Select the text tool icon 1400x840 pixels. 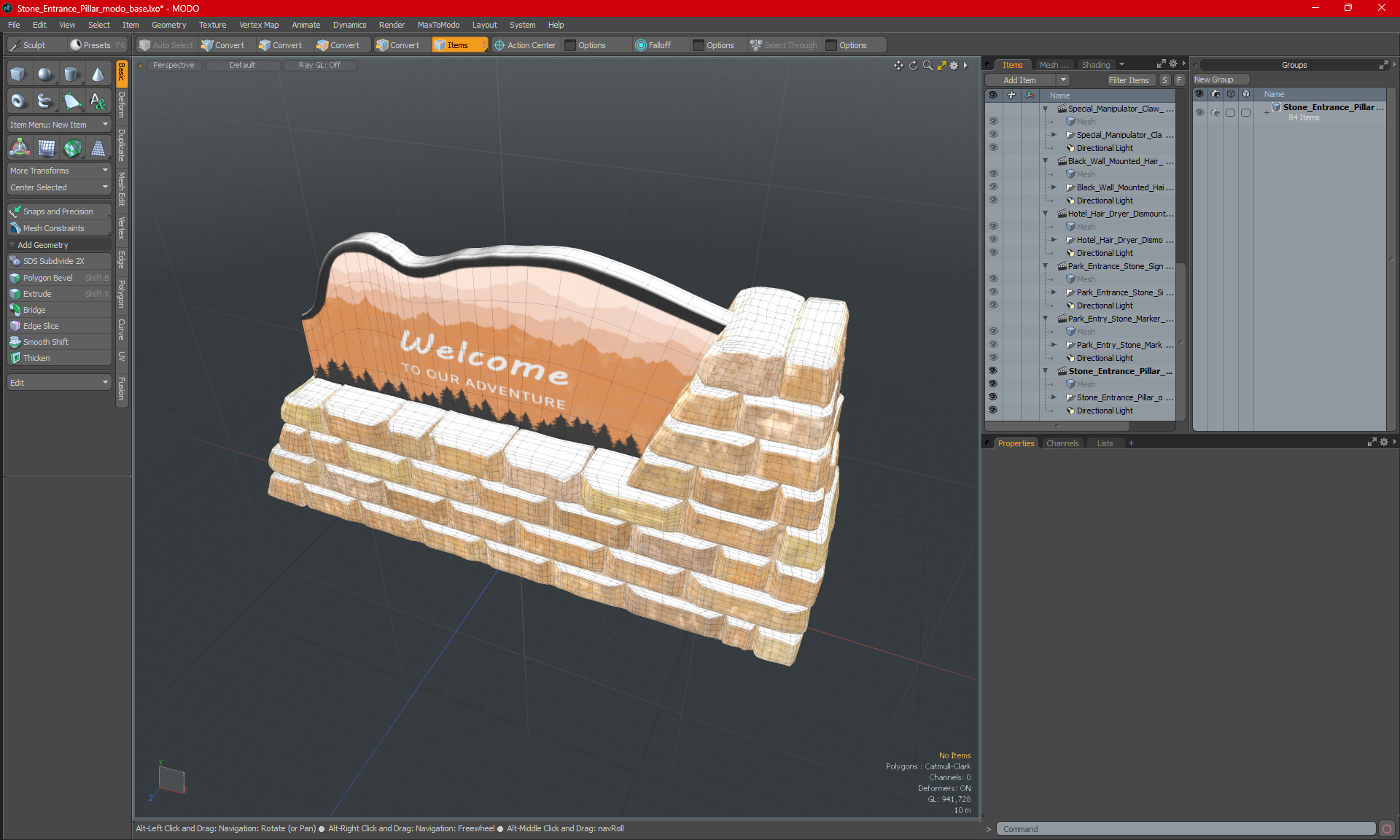tap(98, 101)
